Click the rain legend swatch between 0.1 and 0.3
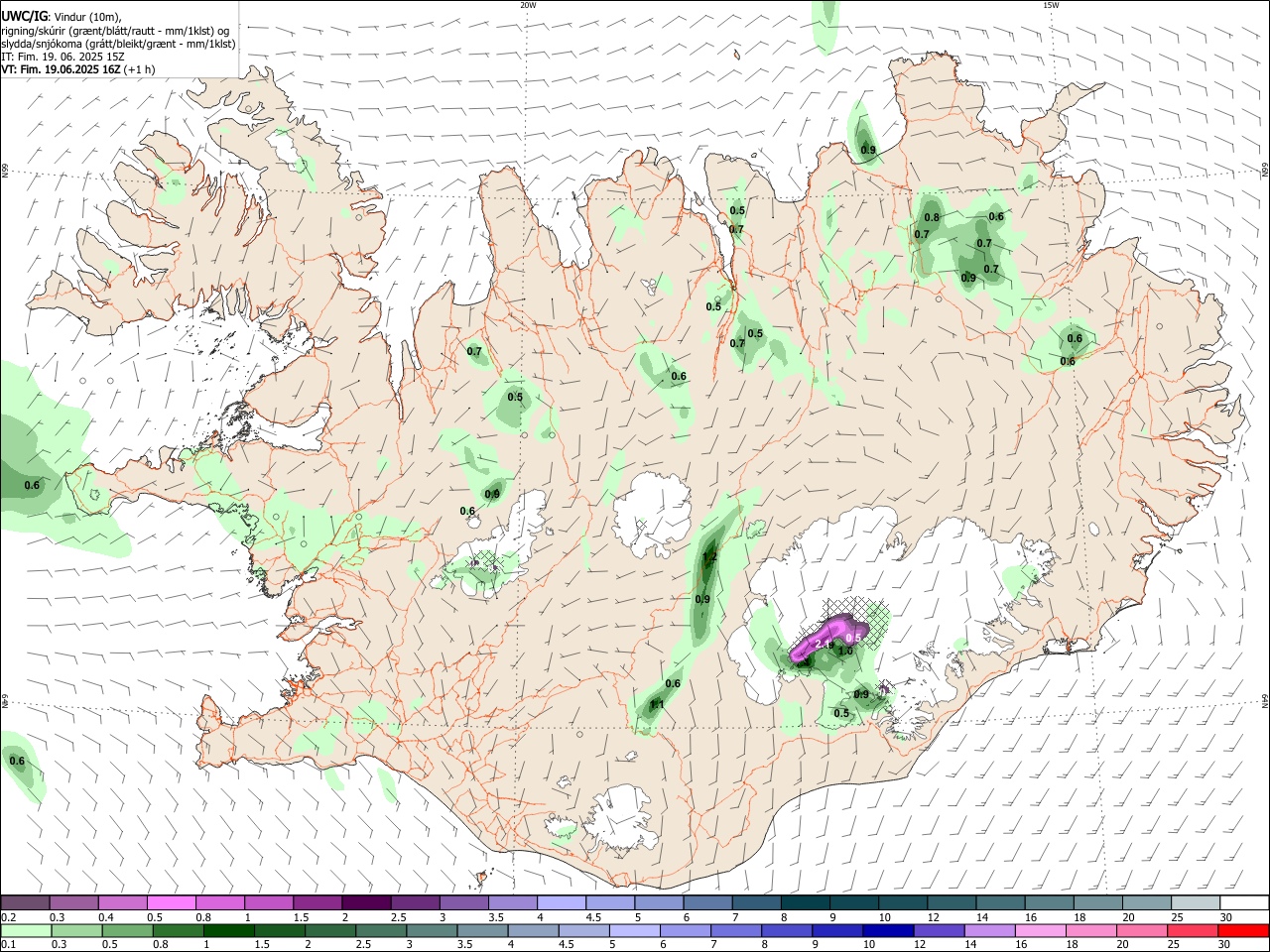Screen dimensions: 1270x952 25,930
